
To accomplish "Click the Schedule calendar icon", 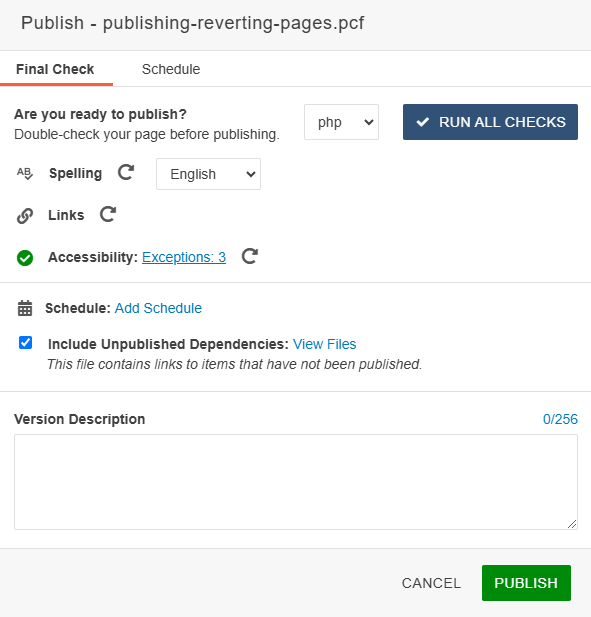I will (x=25, y=308).
